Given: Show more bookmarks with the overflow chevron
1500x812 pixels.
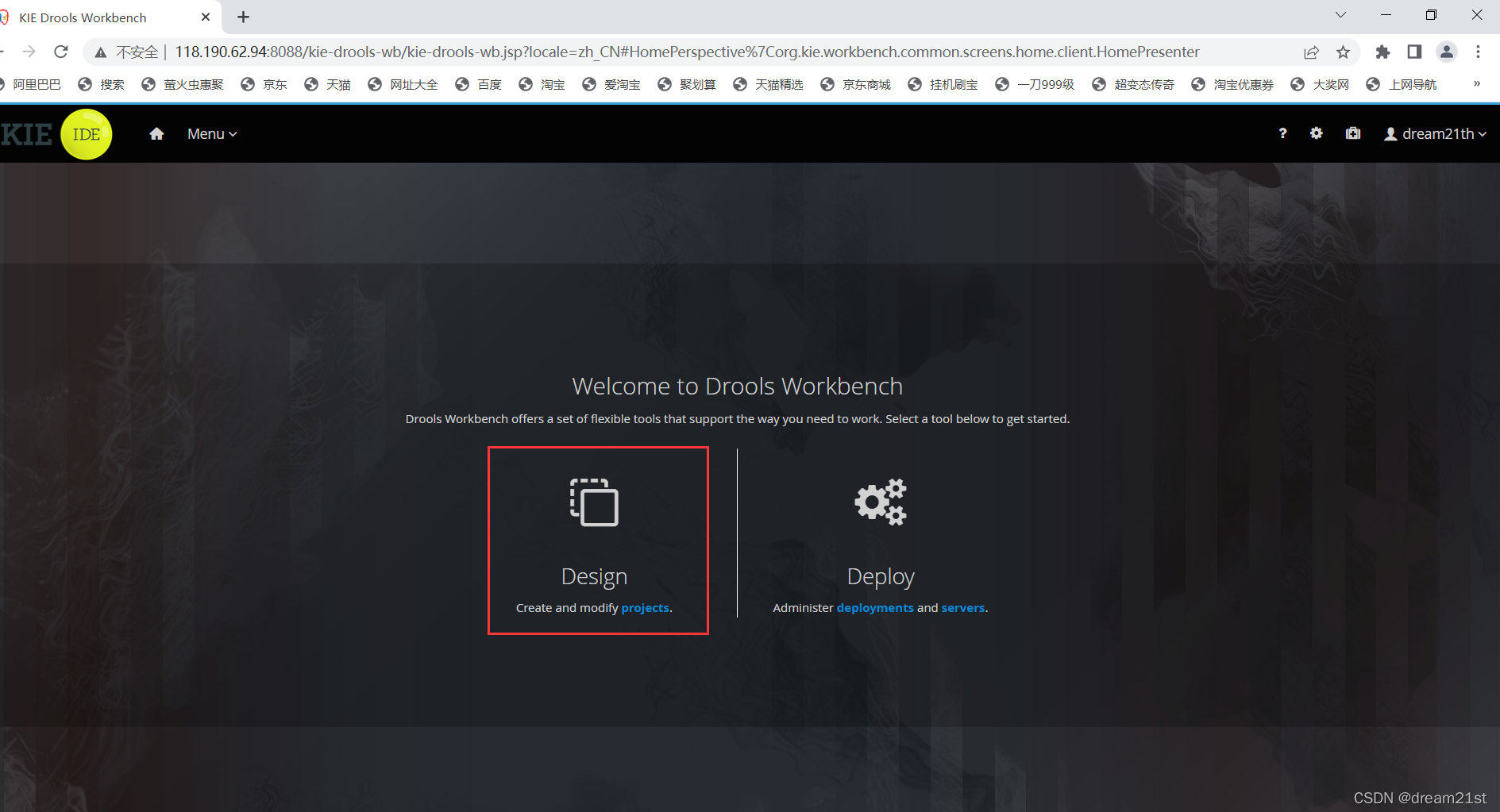Looking at the screenshot, I should pyautogui.click(x=1477, y=83).
